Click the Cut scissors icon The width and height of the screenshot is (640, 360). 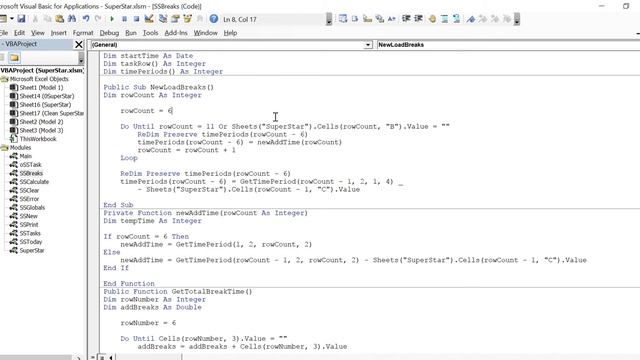pyautogui.click(x=35, y=19)
